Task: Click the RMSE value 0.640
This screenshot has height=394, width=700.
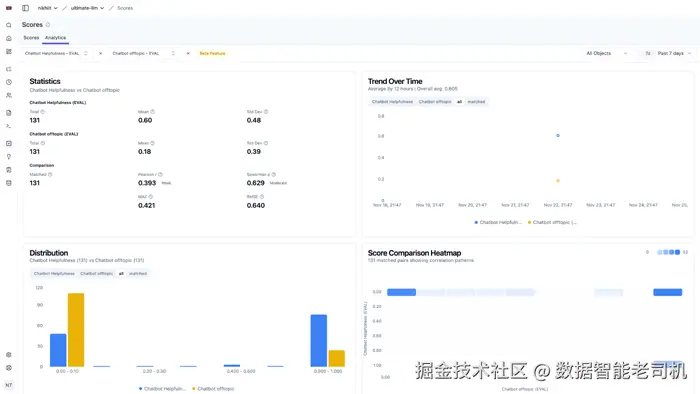Action: pos(256,205)
